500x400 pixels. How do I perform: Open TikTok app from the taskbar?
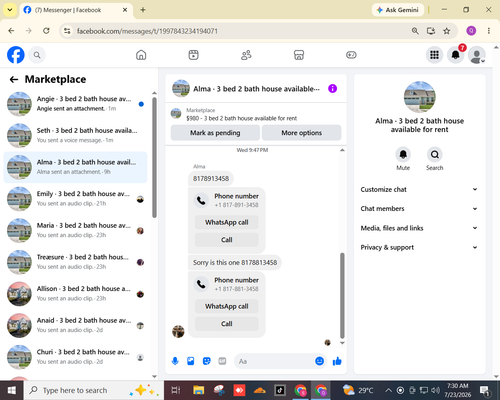pyautogui.click(x=280, y=390)
